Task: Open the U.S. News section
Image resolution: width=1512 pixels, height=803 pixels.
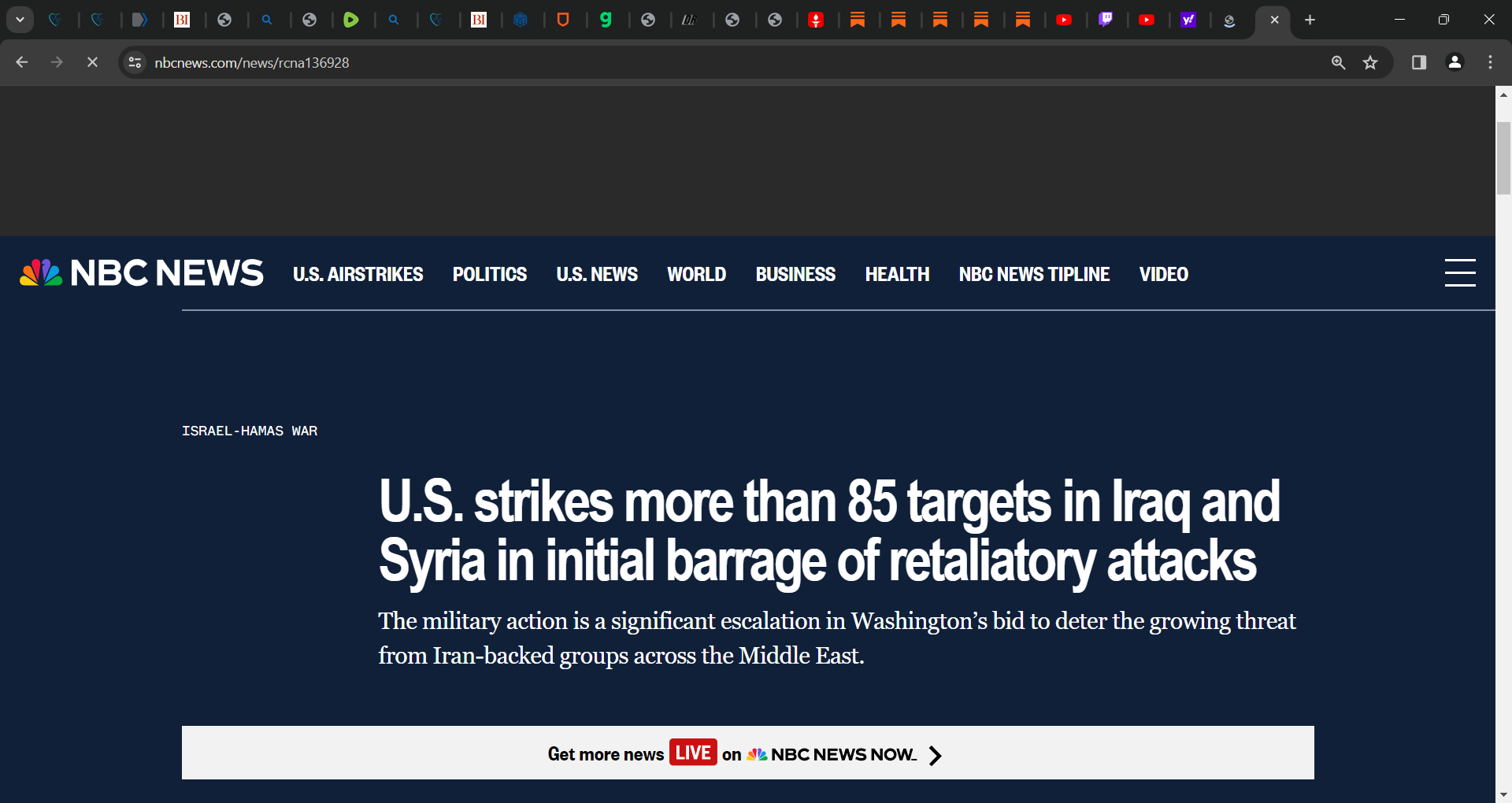Action: [x=597, y=274]
